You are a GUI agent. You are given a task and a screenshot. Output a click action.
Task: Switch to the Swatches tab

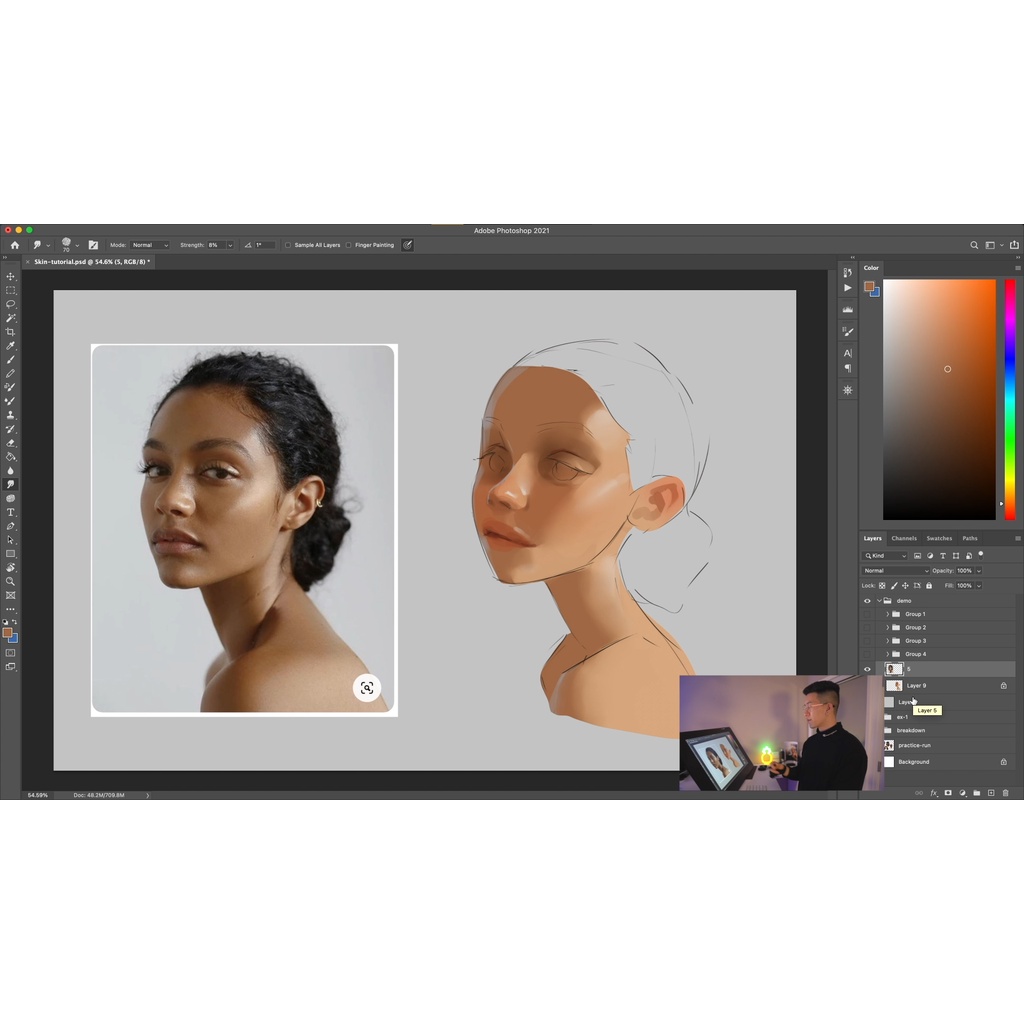(939, 538)
